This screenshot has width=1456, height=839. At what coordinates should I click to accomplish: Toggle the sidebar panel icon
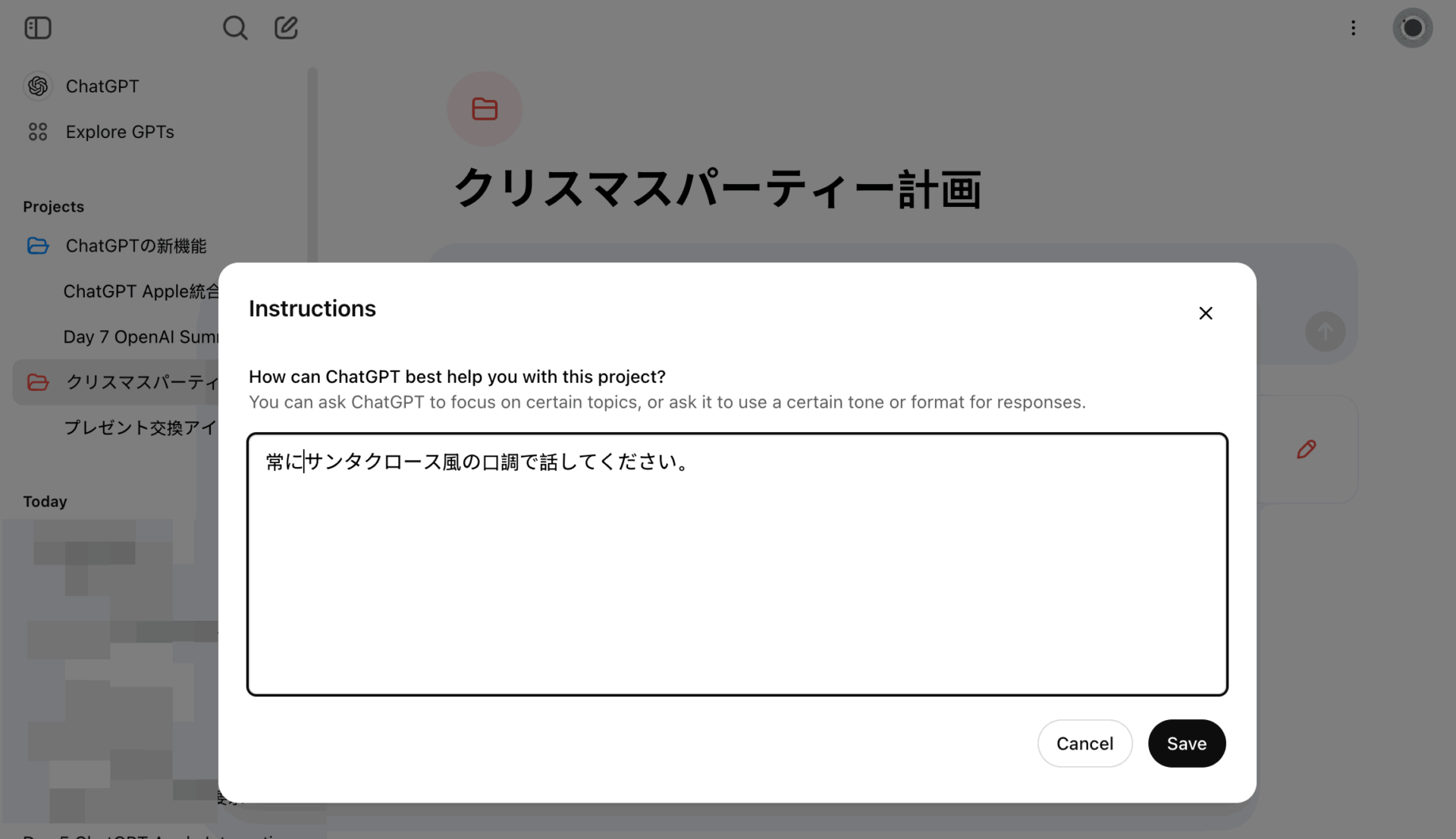[x=37, y=28]
